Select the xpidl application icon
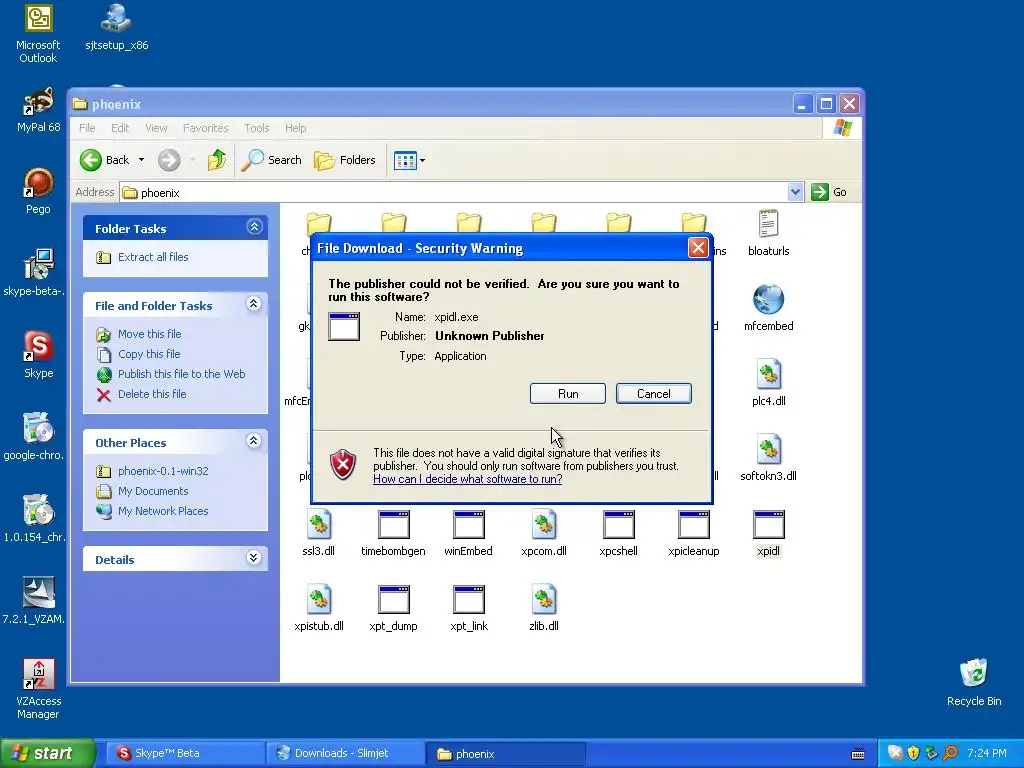 click(769, 533)
